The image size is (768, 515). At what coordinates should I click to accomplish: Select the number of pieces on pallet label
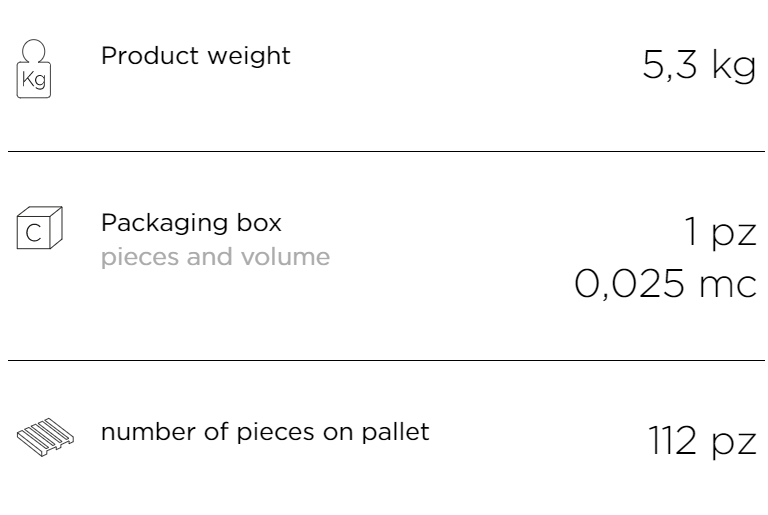click(265, 433)
